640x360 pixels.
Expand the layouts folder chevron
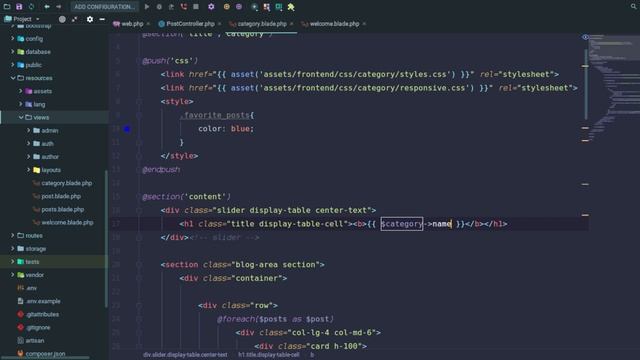point(29,169)
